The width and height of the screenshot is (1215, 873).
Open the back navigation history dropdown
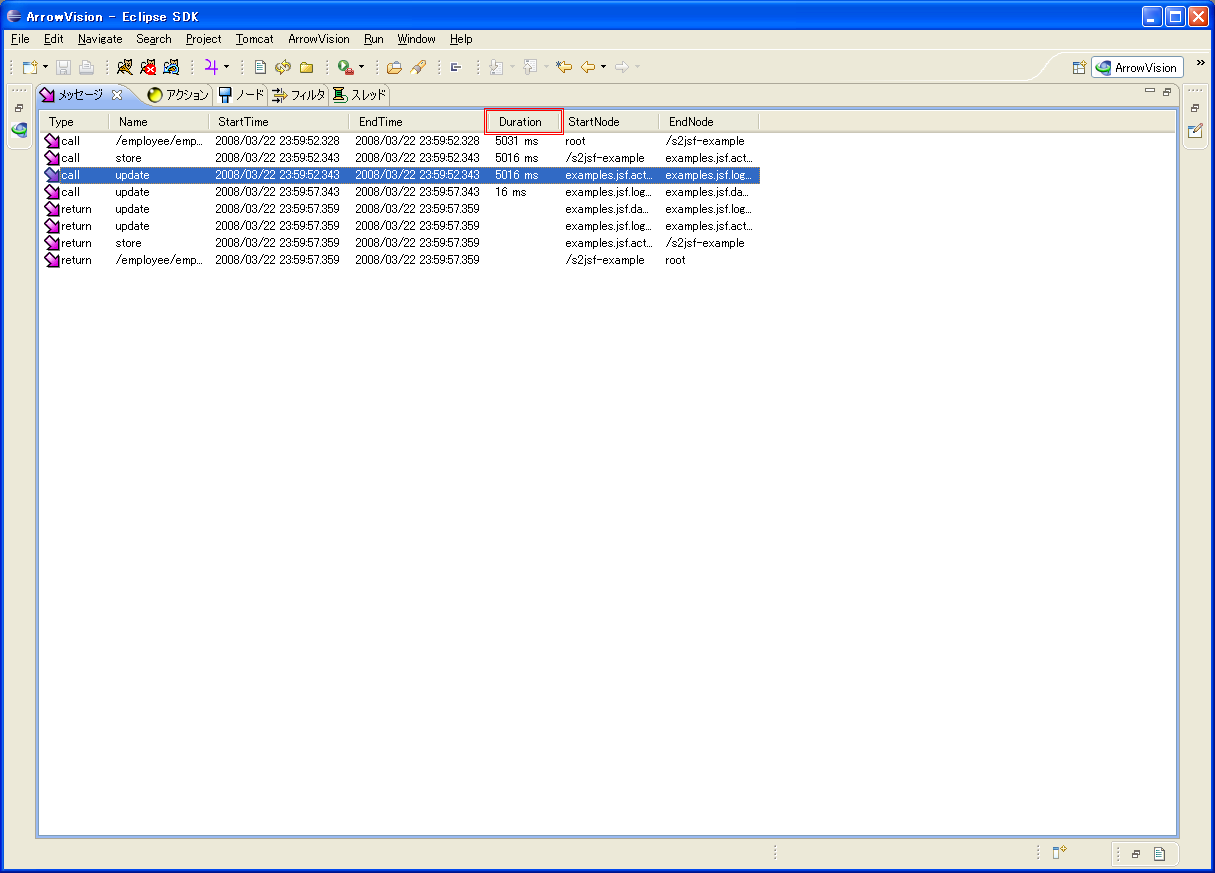coord(603,67)
